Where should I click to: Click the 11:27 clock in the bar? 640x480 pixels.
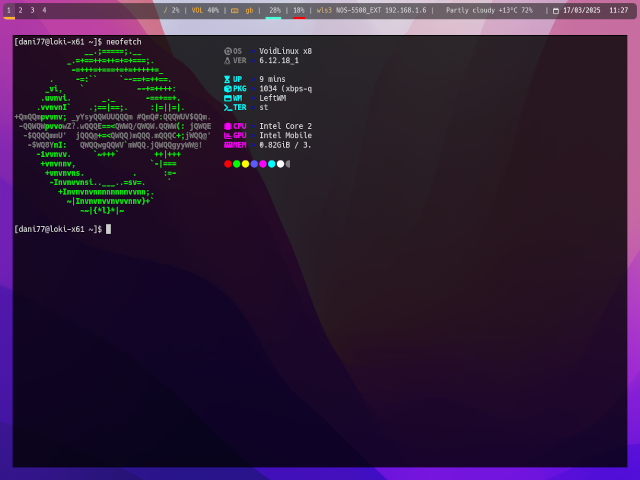click(x=618, y=10)
